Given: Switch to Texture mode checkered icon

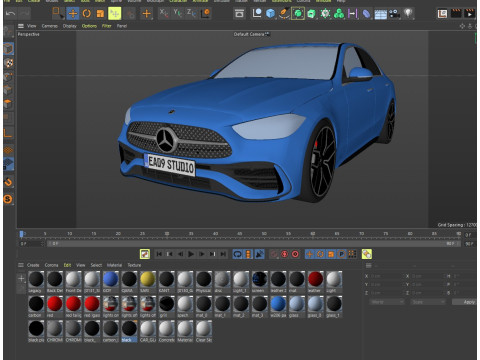Looking at the screenshot, I should point(9,63).
